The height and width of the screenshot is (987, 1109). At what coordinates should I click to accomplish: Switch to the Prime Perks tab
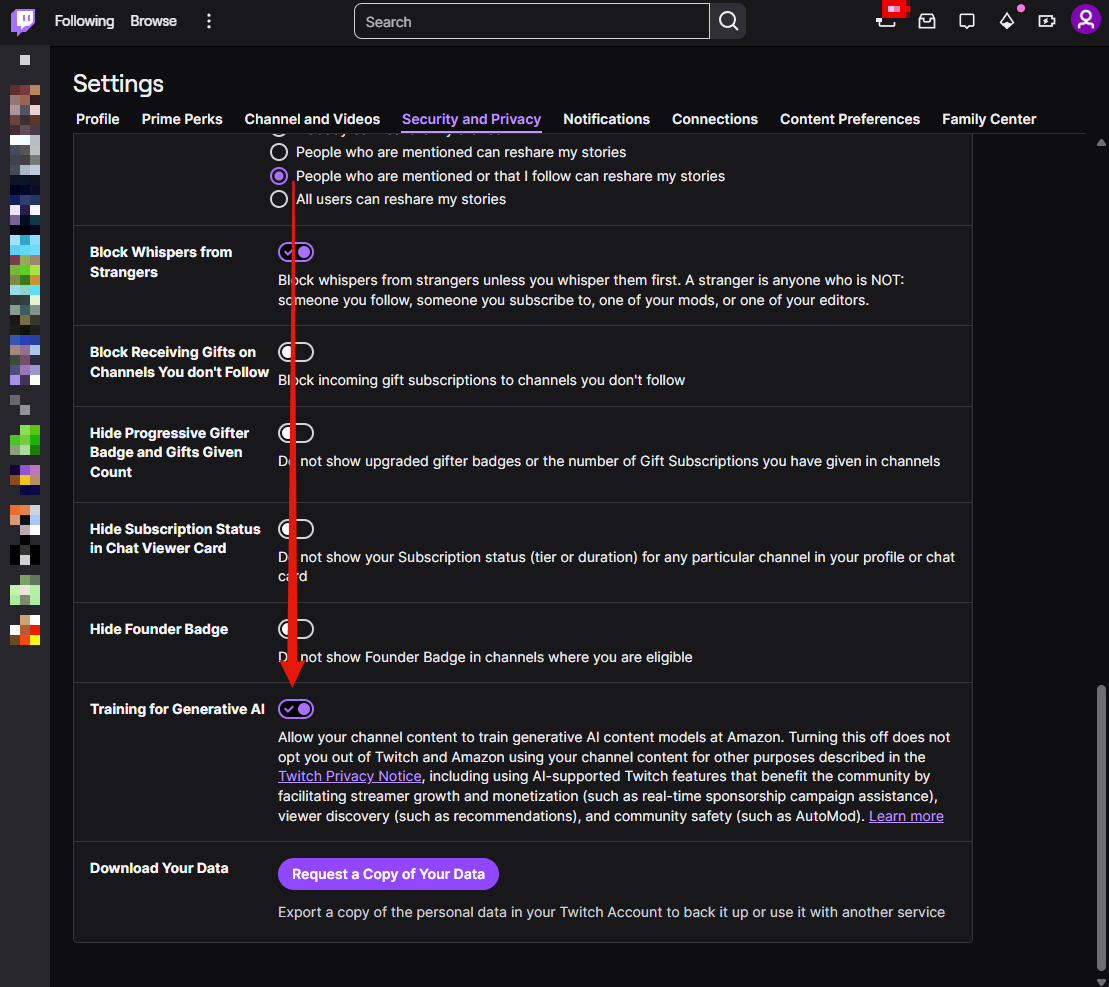coord(182,119)
